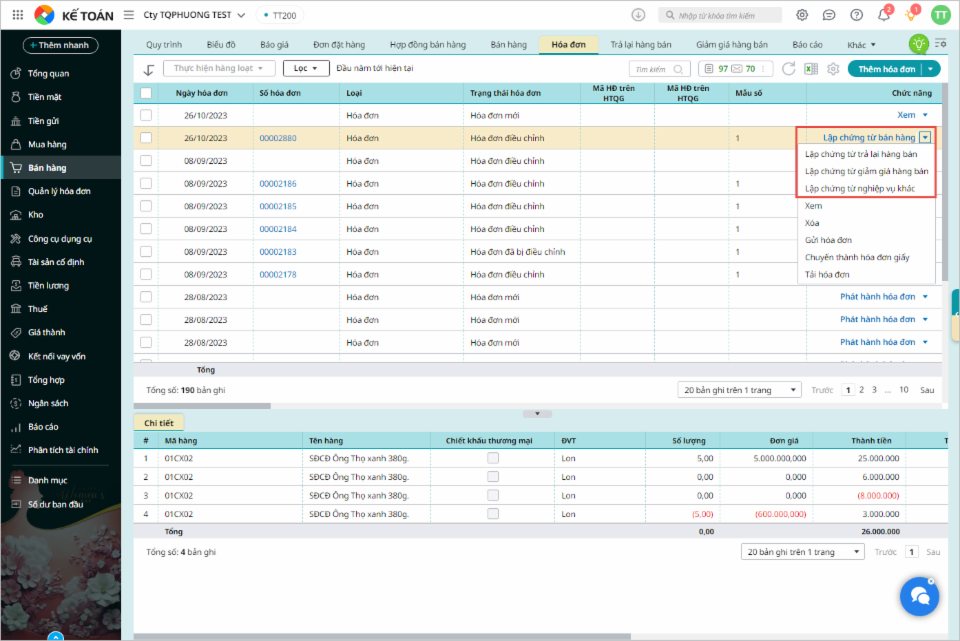Viewport: 960px width, 641px height.
Task: Open the Lọc filter dropdown
Action: (x=306, y=68)
